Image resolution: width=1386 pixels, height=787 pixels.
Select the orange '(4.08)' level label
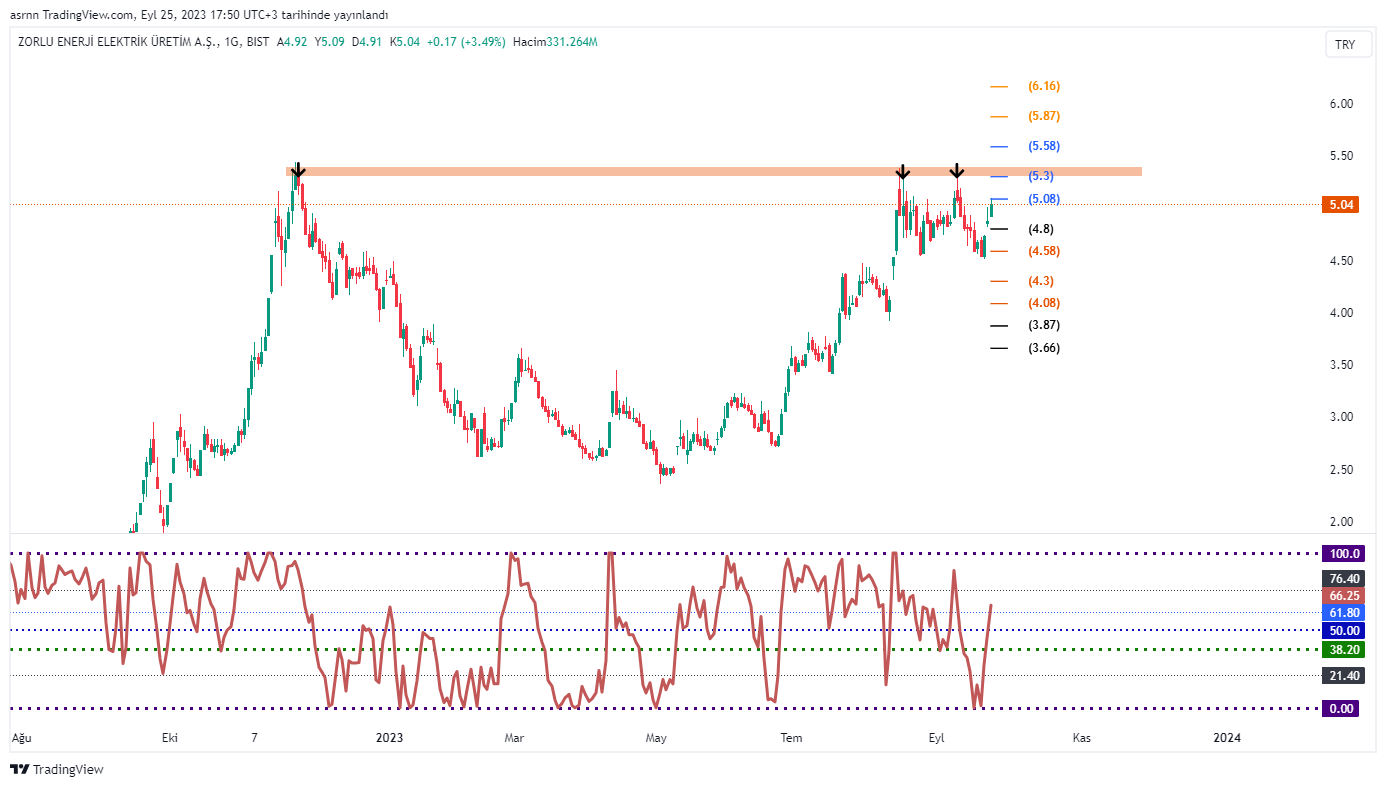(x=1044, y=303)
